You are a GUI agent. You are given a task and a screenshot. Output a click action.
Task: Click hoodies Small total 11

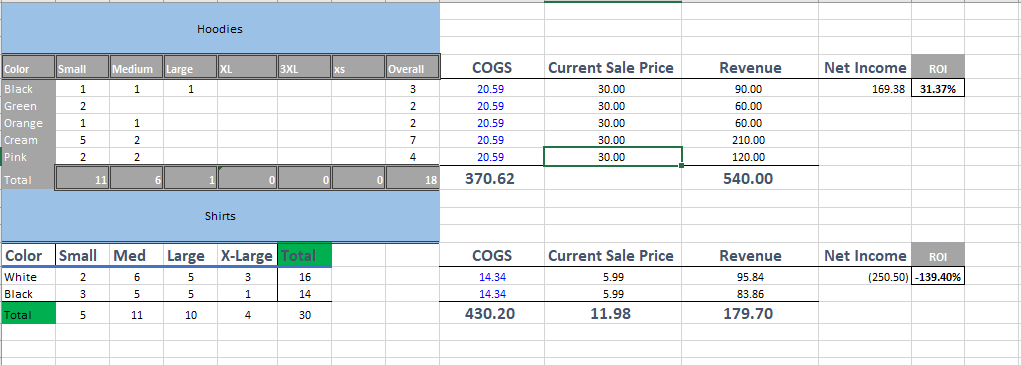coord(82,179)
